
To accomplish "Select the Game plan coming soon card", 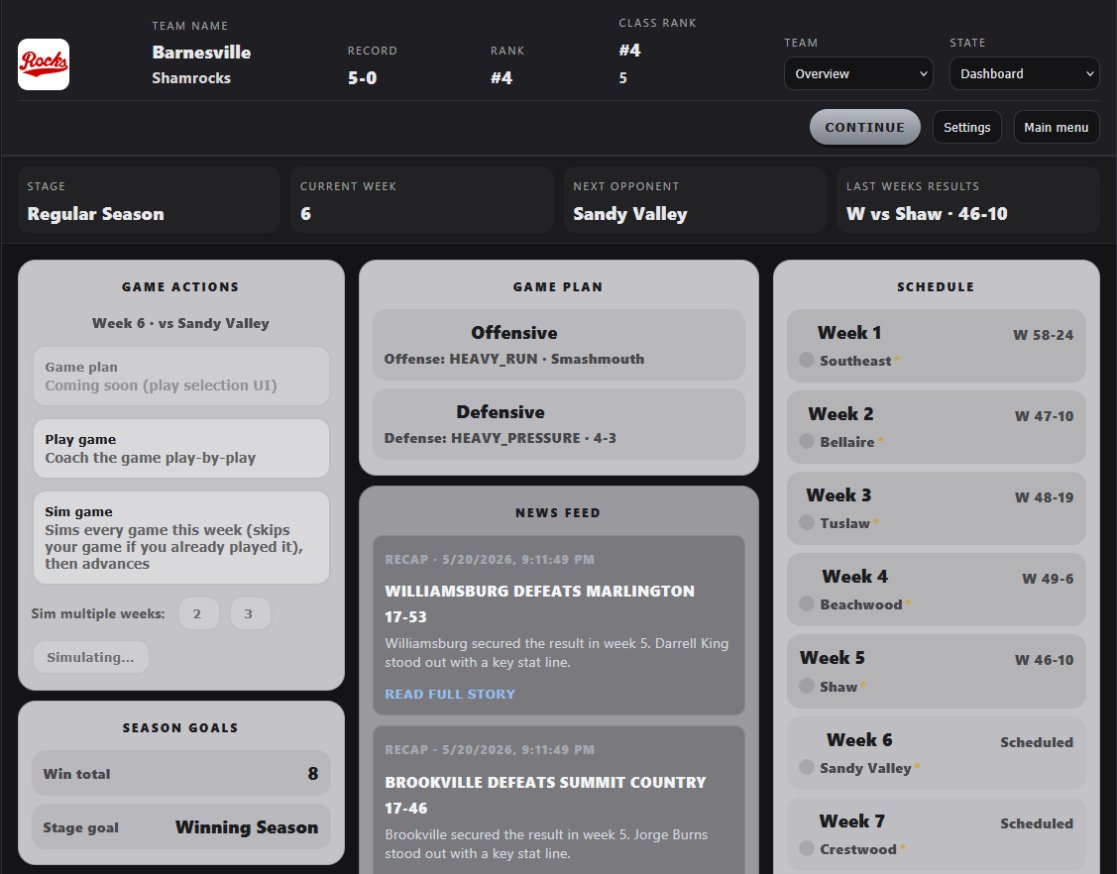I will pyautogui.click(x=181, y=376).
